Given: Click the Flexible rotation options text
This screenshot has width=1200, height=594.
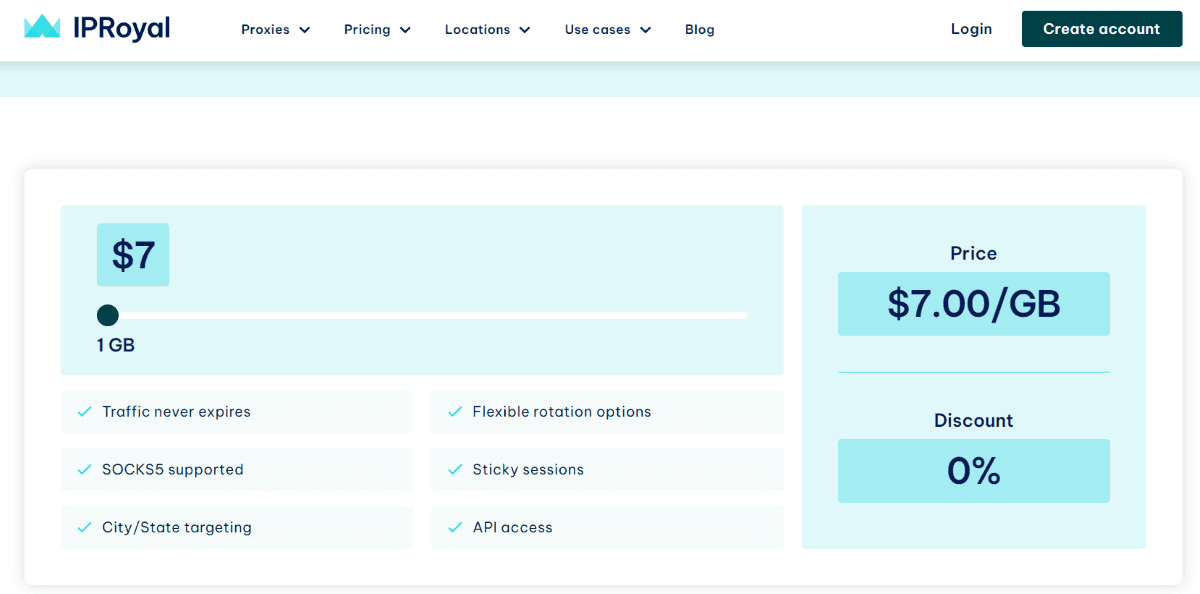Looking at the screenshot, I should coord(562,412).
